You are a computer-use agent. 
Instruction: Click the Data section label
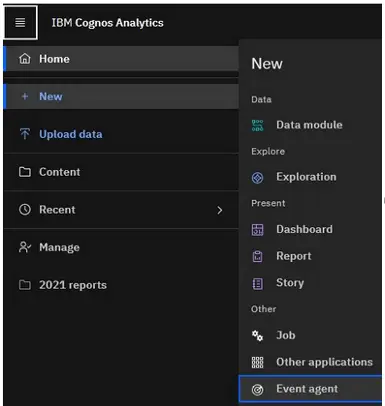[261, 99]
